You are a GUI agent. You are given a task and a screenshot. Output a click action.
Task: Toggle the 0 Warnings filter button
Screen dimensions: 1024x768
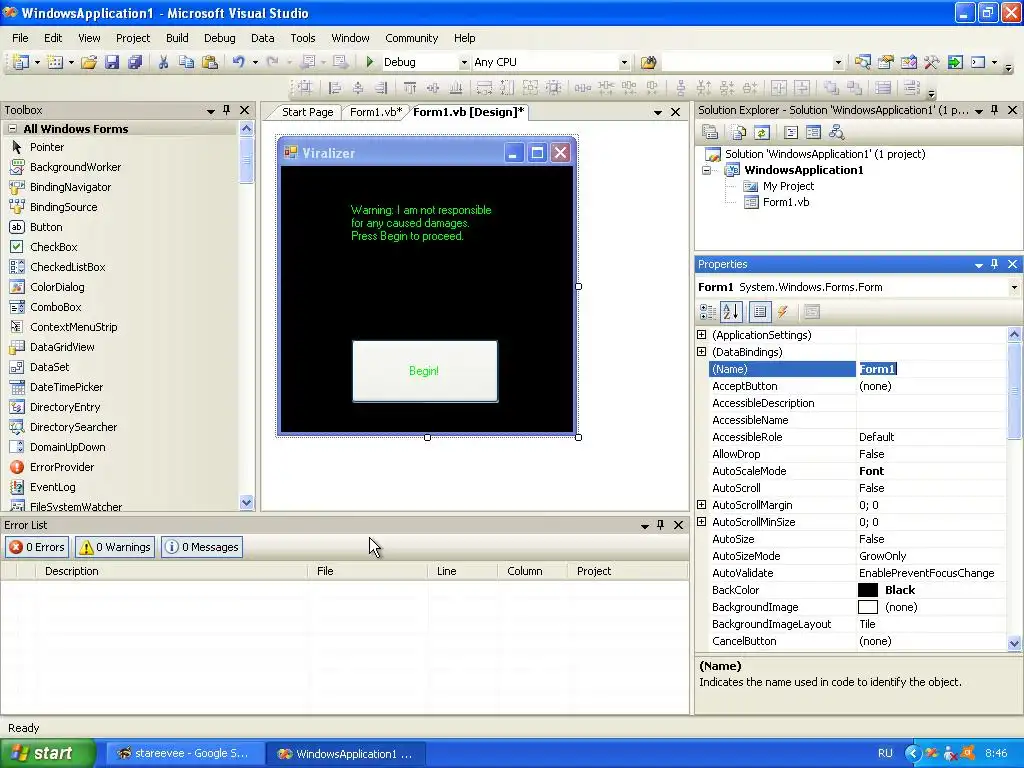(x=115, y=547)
